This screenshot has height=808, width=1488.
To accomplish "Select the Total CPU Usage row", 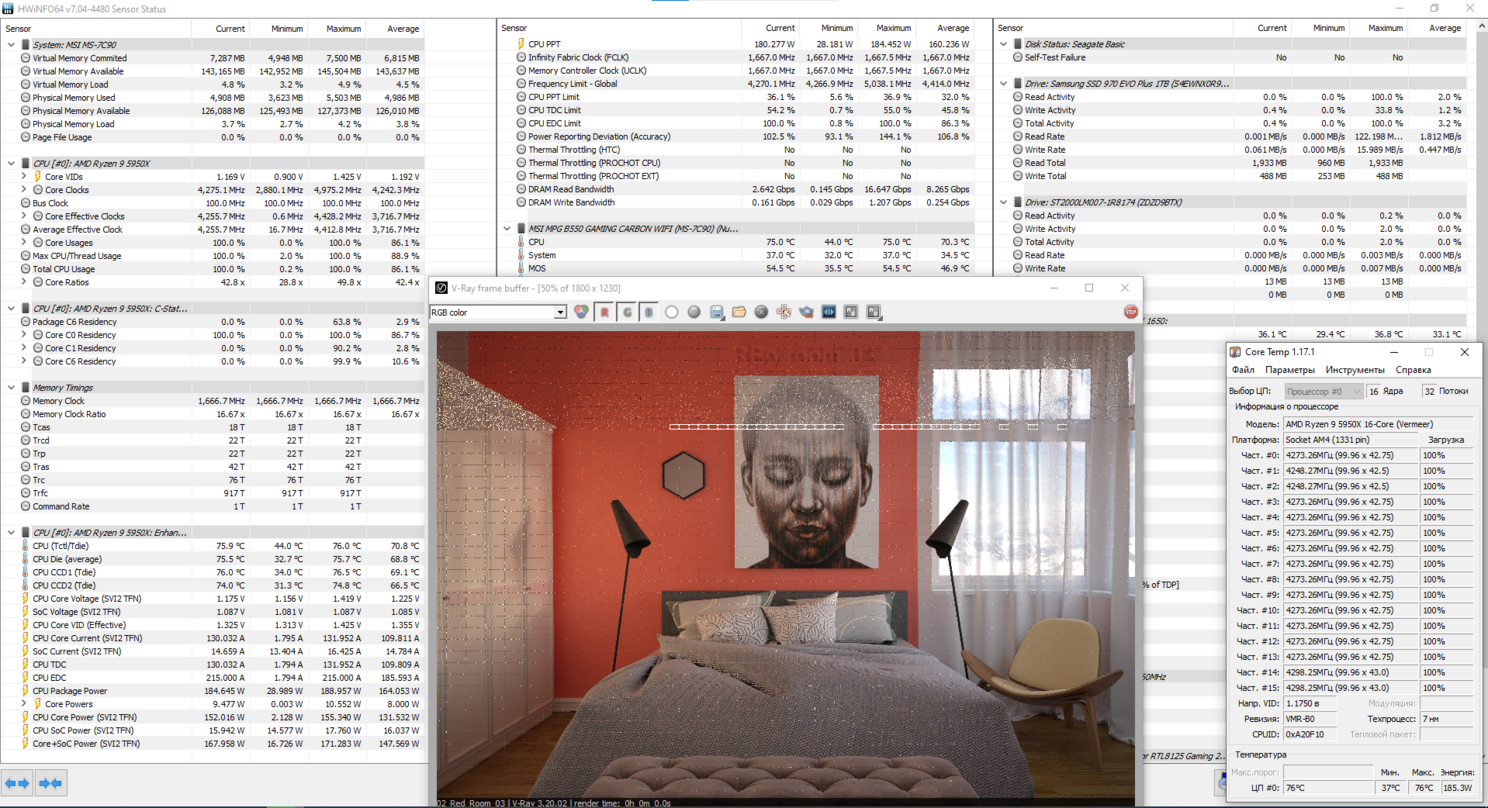I will pos(213,269).
